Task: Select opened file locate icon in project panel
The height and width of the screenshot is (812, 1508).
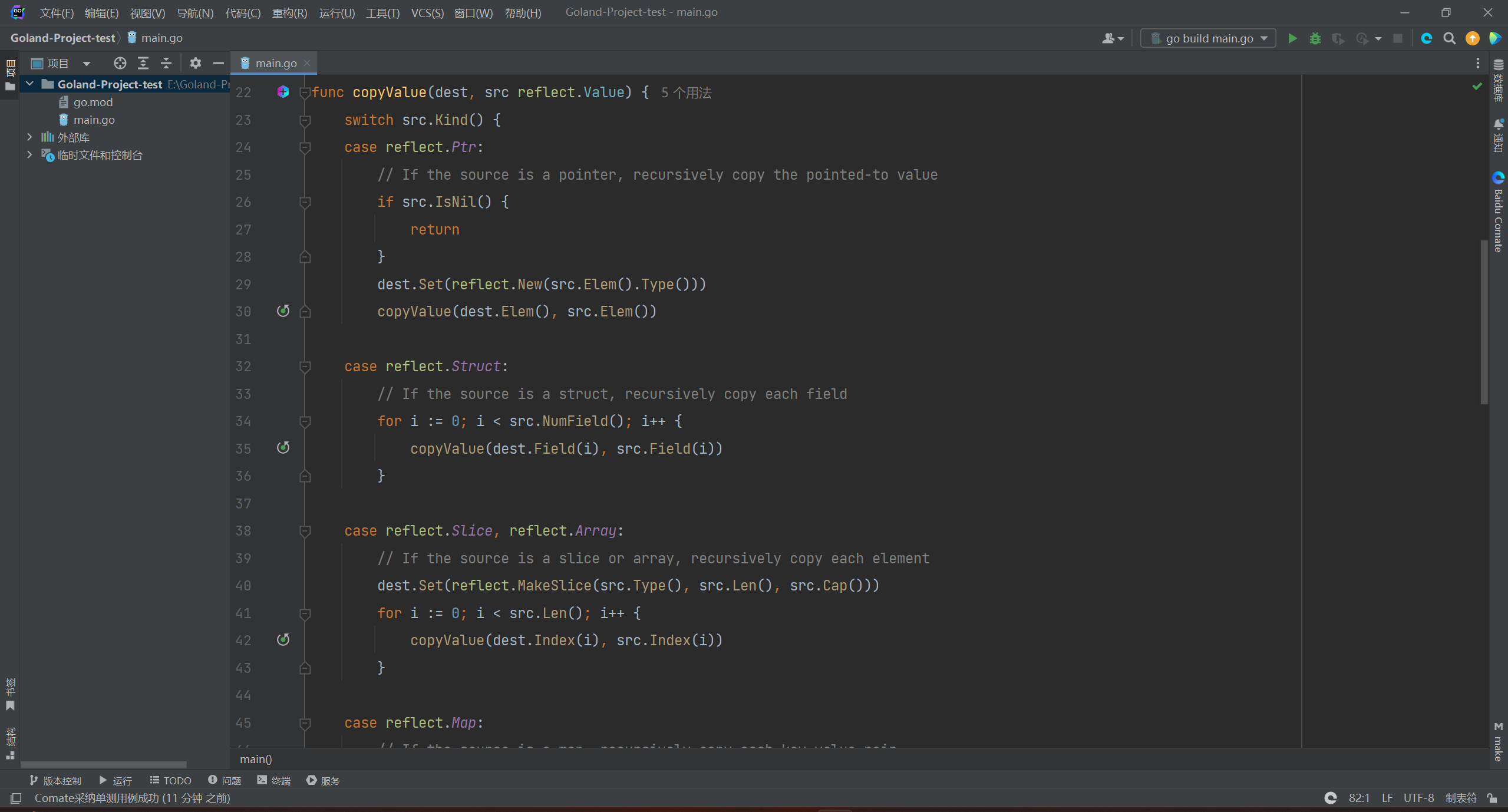Action: (x=120, y=63)
